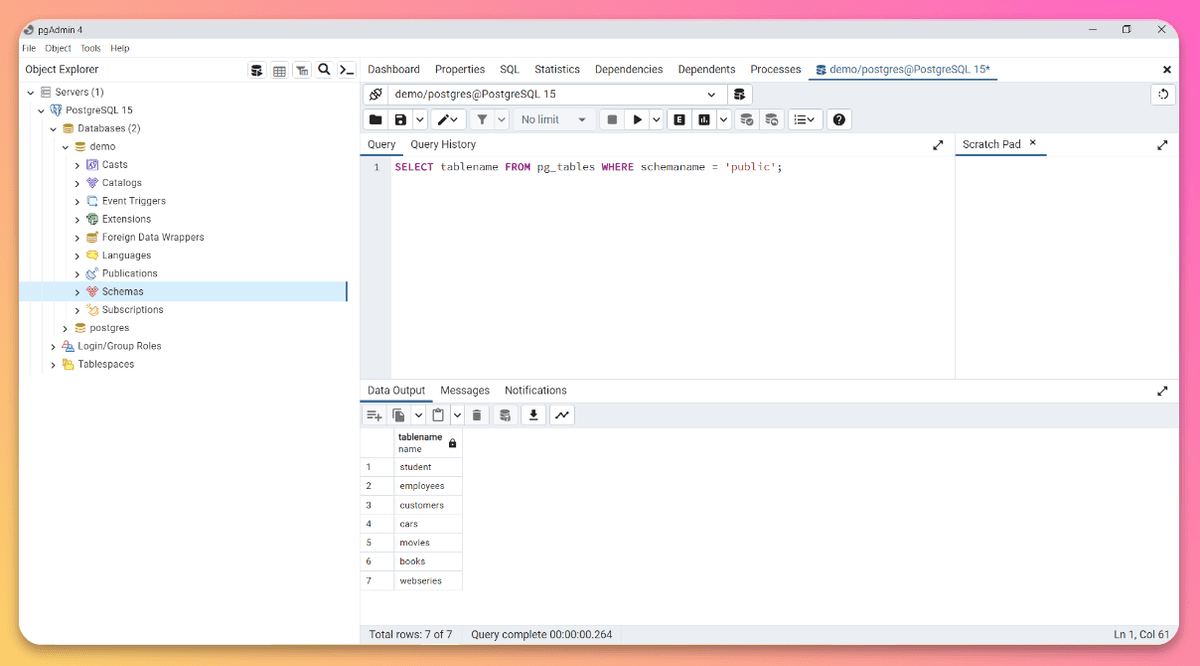Copy selected rows with the copy icon
This screenshot has width=1200, height=666.
tap(399, 415)
